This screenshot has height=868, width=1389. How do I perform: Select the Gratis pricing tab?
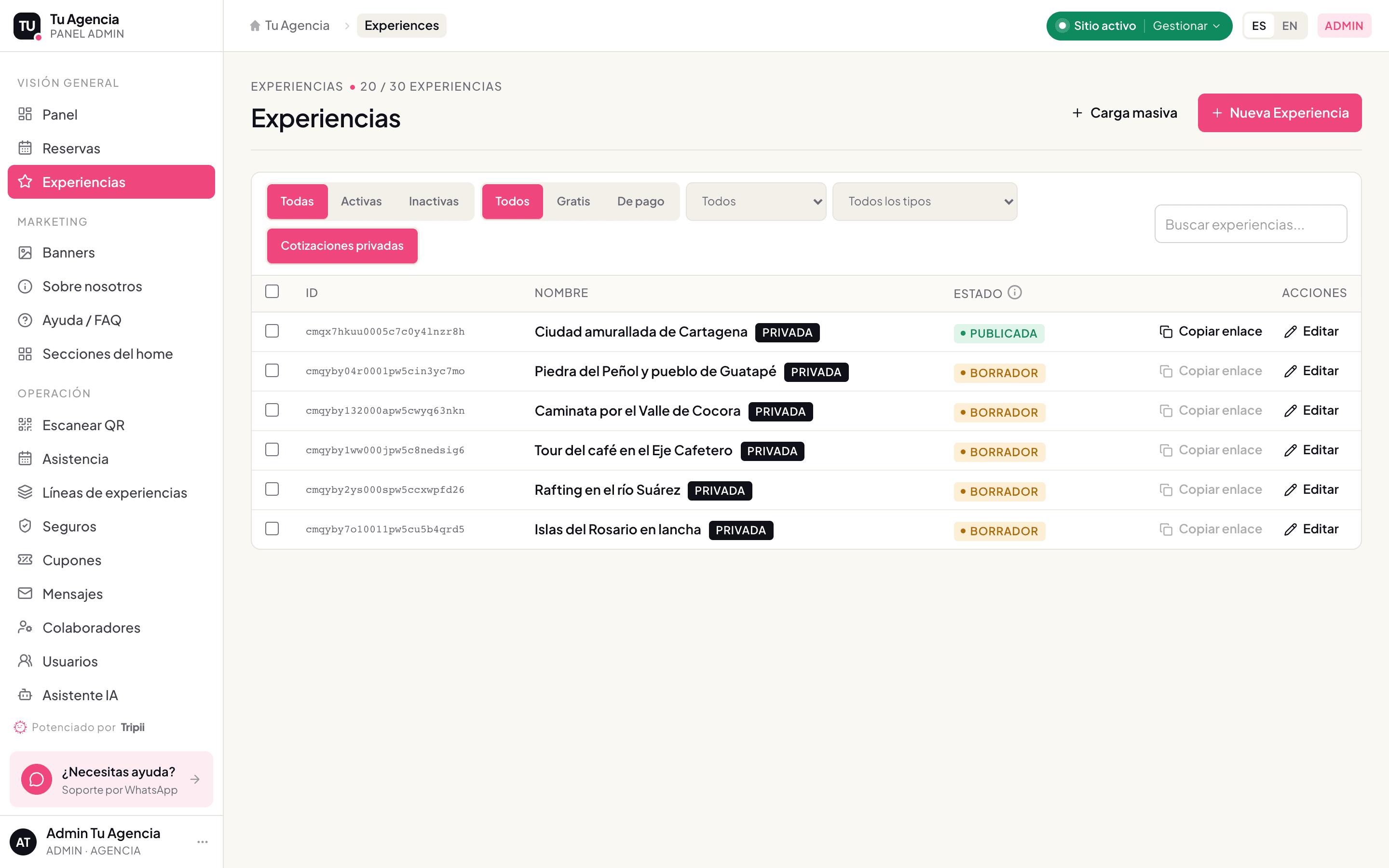[x=573, y=202]
